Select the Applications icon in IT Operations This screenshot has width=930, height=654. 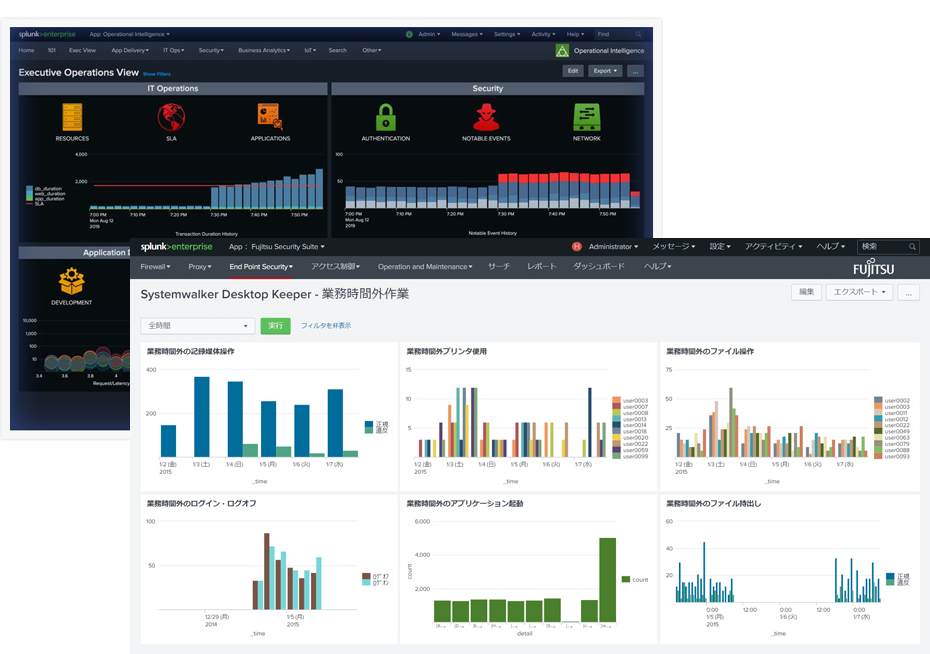[x=270, y=116]
